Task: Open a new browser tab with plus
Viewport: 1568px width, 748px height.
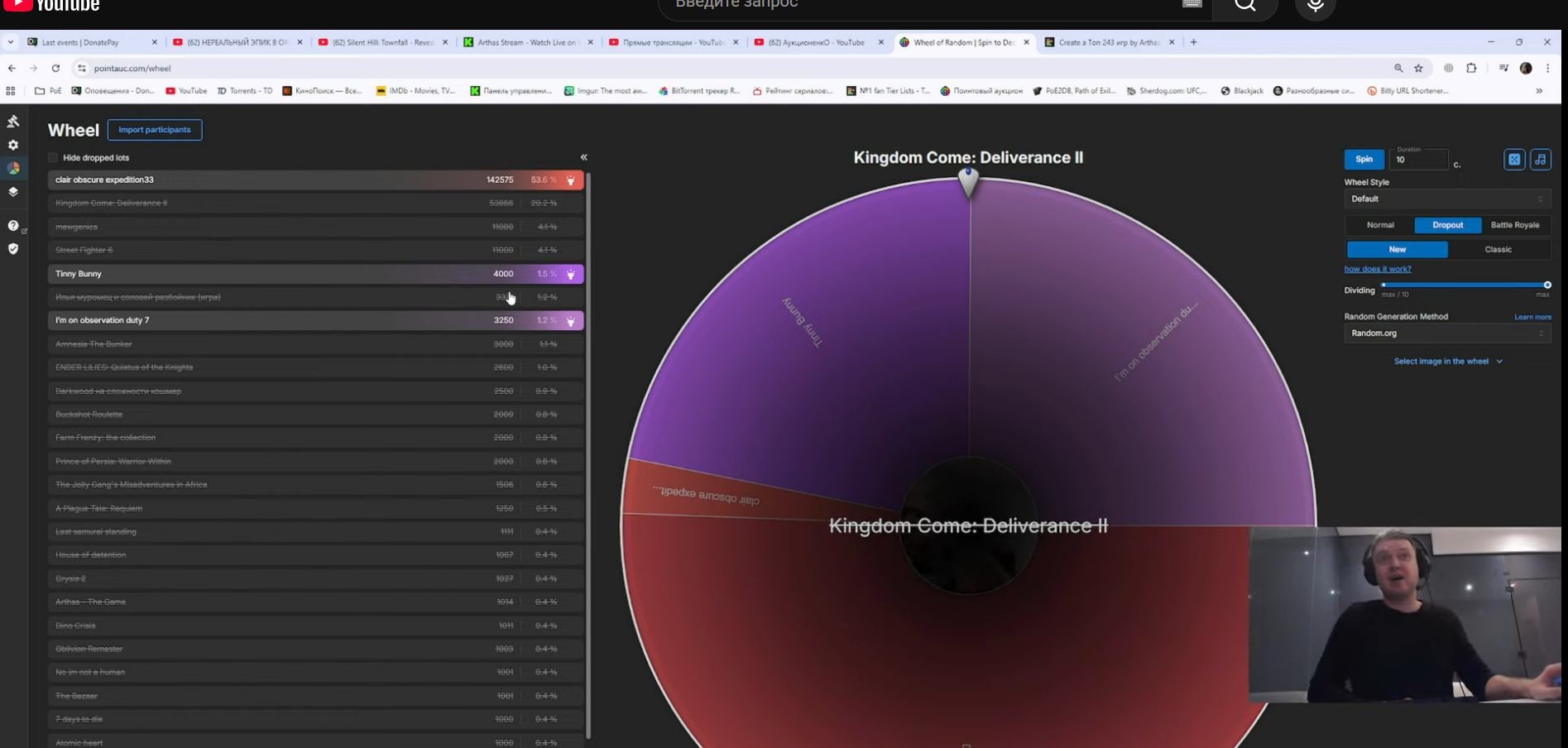Action: click(1193, 42)
